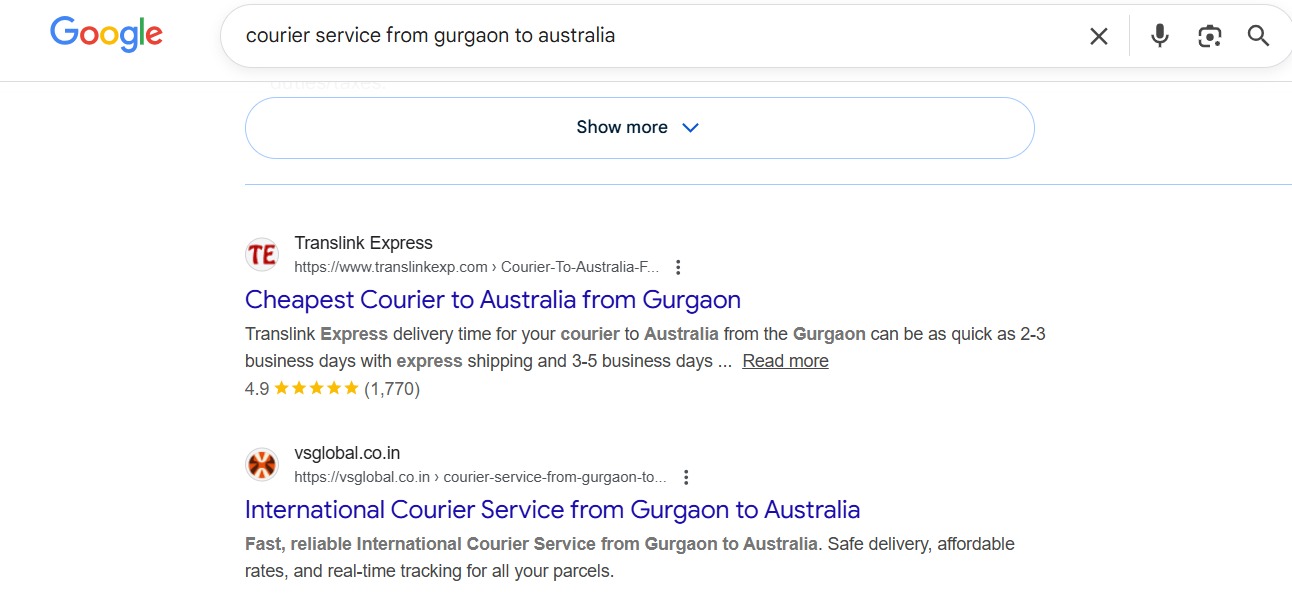This screenshot has width=1292, height=608.
Task: Click the vsglobal.co.in site favicon
Action: 262,465
